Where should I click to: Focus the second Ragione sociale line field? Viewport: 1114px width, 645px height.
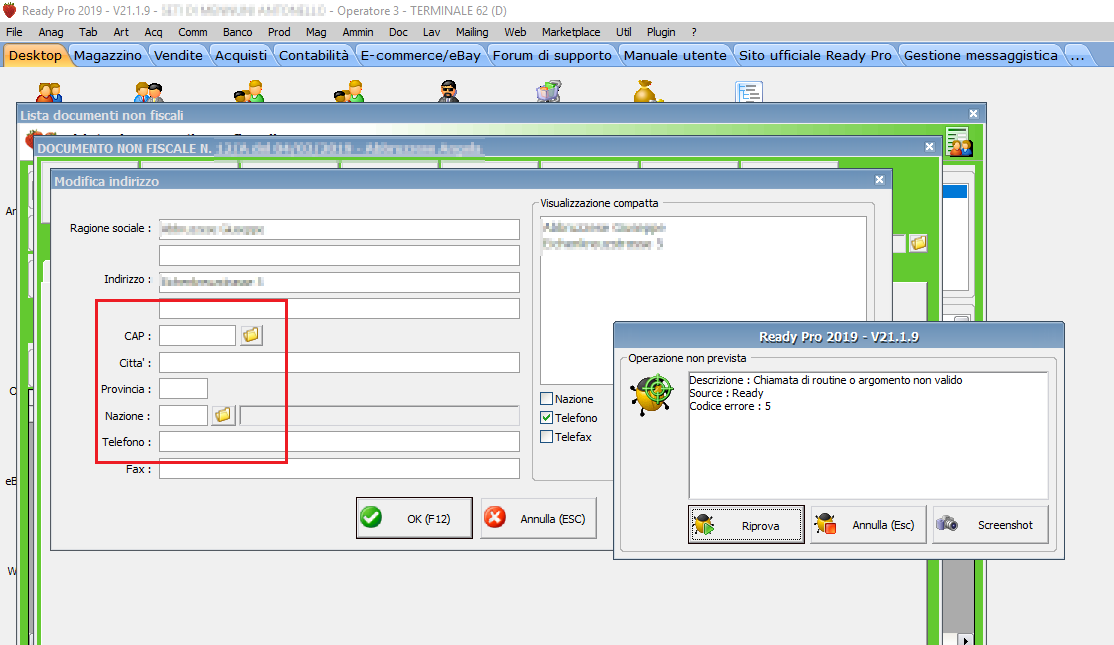(x=339, y=255)
